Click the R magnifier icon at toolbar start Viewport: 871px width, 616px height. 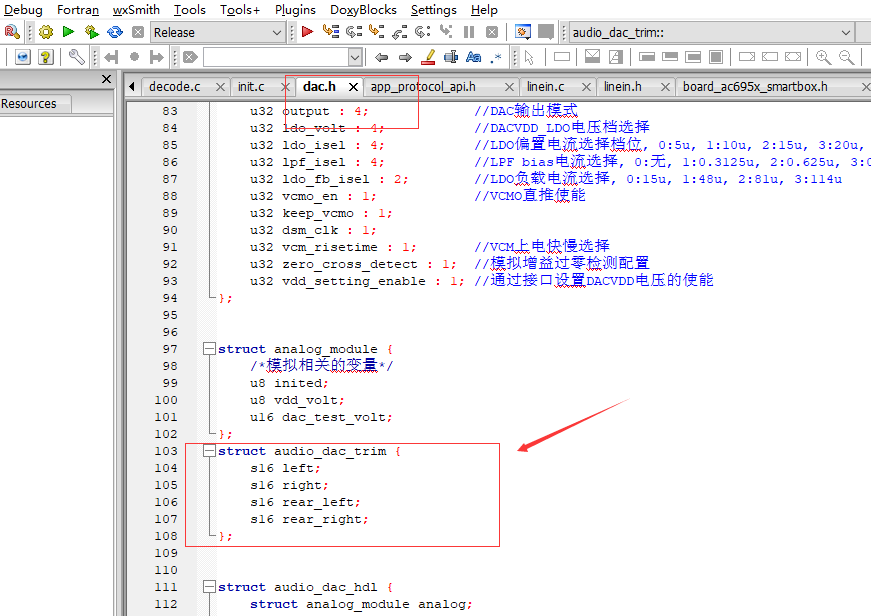pos(12,32)
